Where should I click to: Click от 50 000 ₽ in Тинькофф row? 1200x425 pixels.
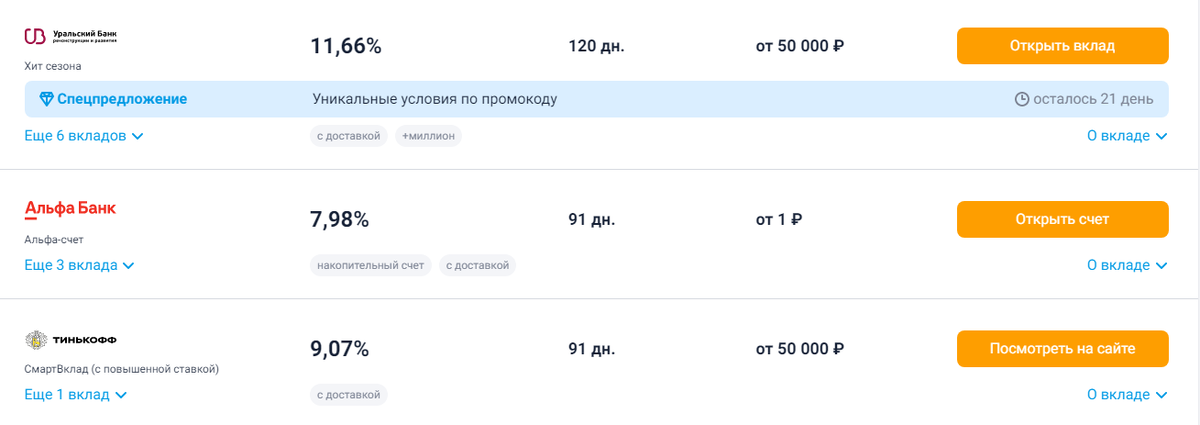[800, 349]
